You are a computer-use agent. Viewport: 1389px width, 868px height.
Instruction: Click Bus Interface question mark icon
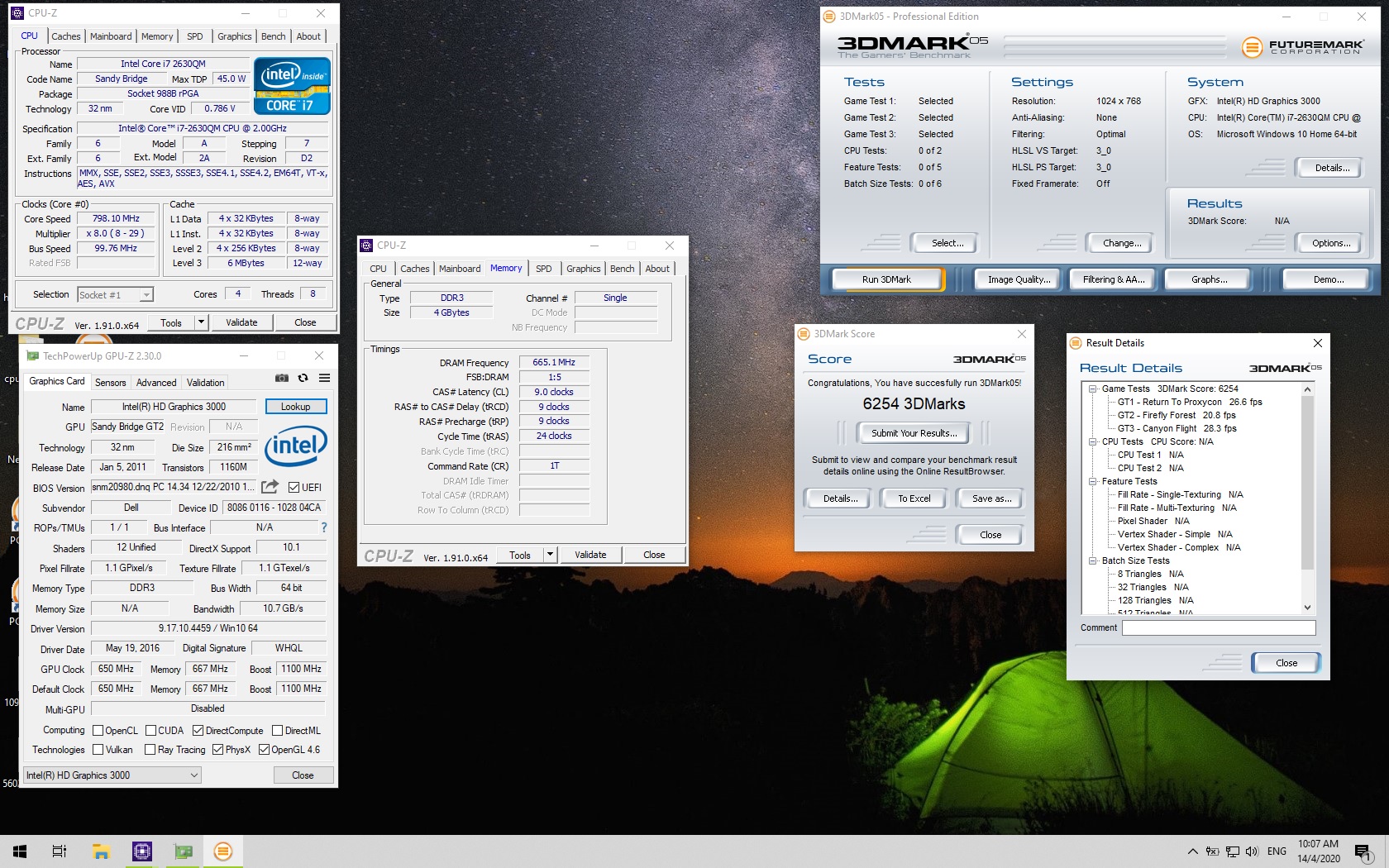coord(323,527)
